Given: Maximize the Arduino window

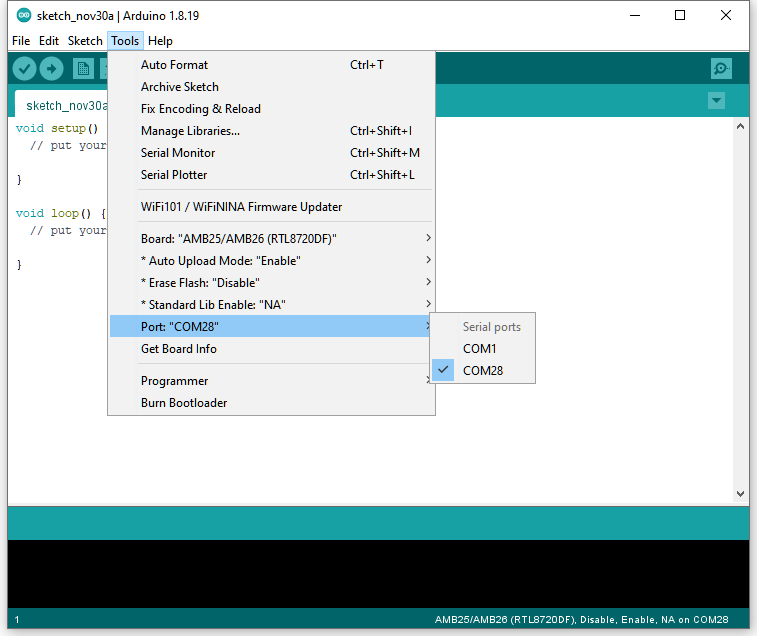Looking at the screenshot, I should 680,15.
